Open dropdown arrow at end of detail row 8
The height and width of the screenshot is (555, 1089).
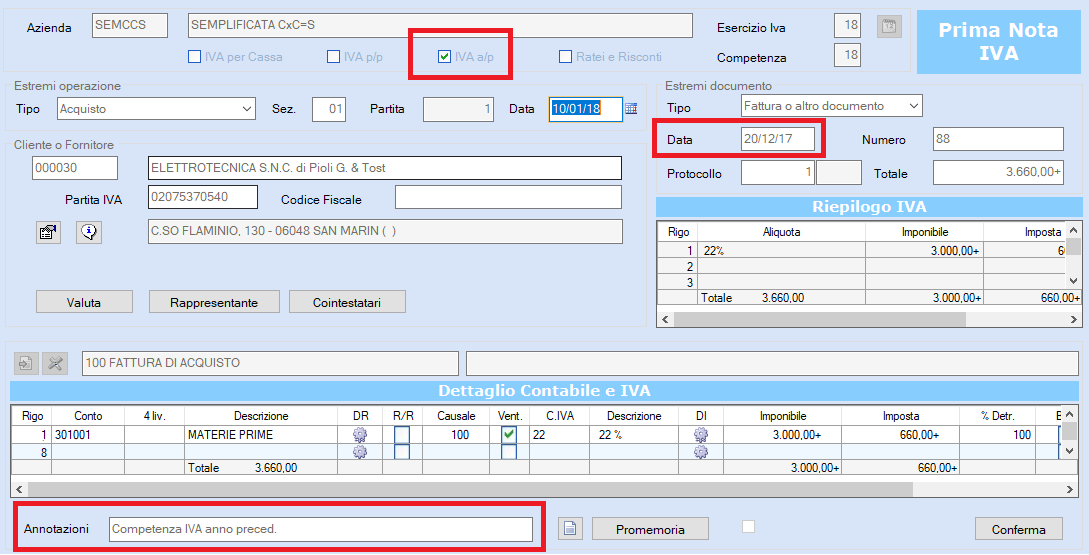[x=1071, y=452]
